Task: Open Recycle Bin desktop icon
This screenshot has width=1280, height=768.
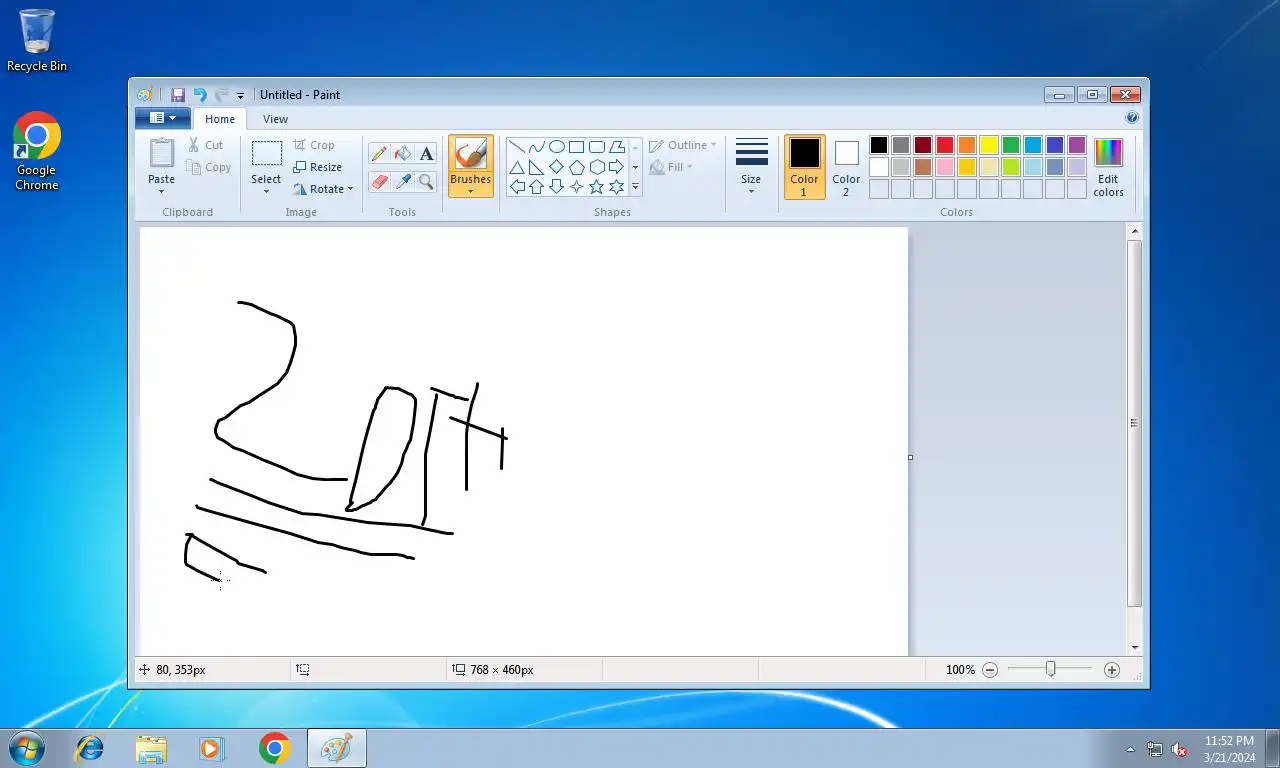Action: [x=37, y=41]
